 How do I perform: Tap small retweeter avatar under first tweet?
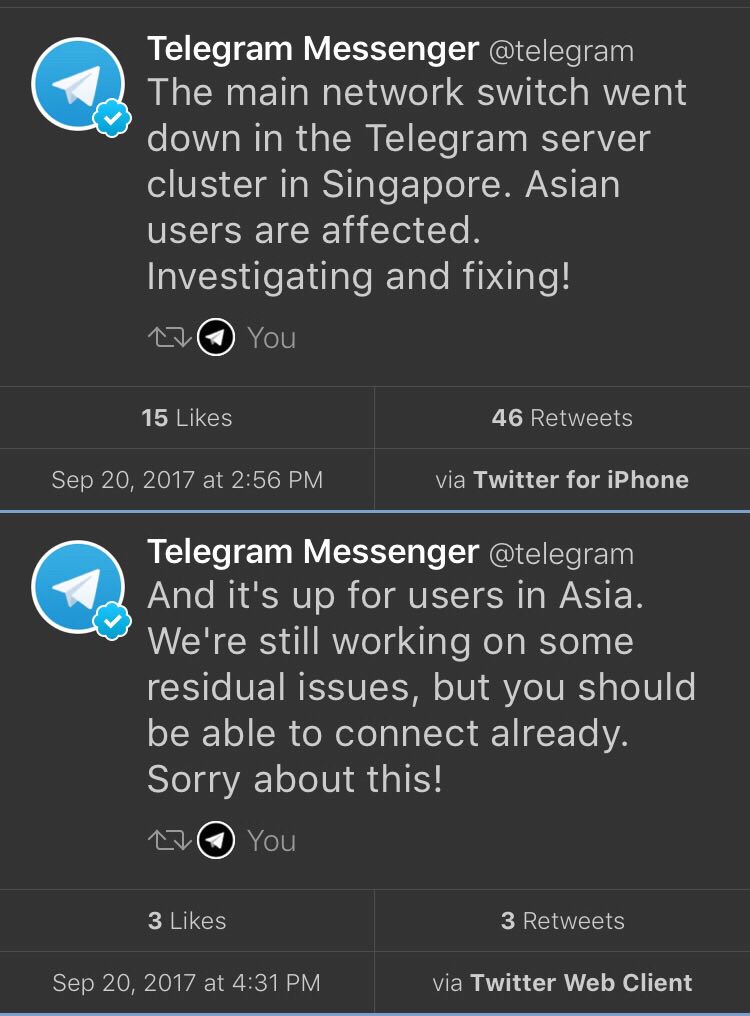tap(215, 338)
